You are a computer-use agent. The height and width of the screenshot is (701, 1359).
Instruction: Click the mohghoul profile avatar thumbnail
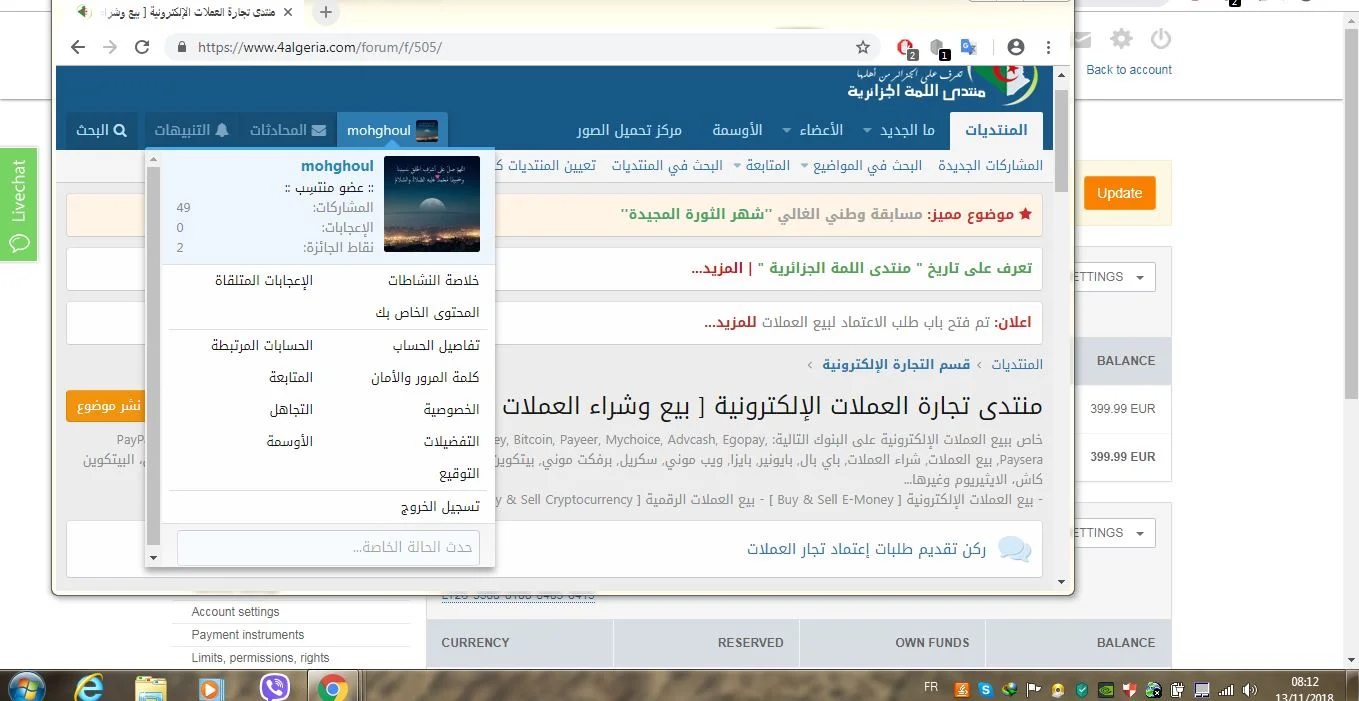click(x=432, y=204)
